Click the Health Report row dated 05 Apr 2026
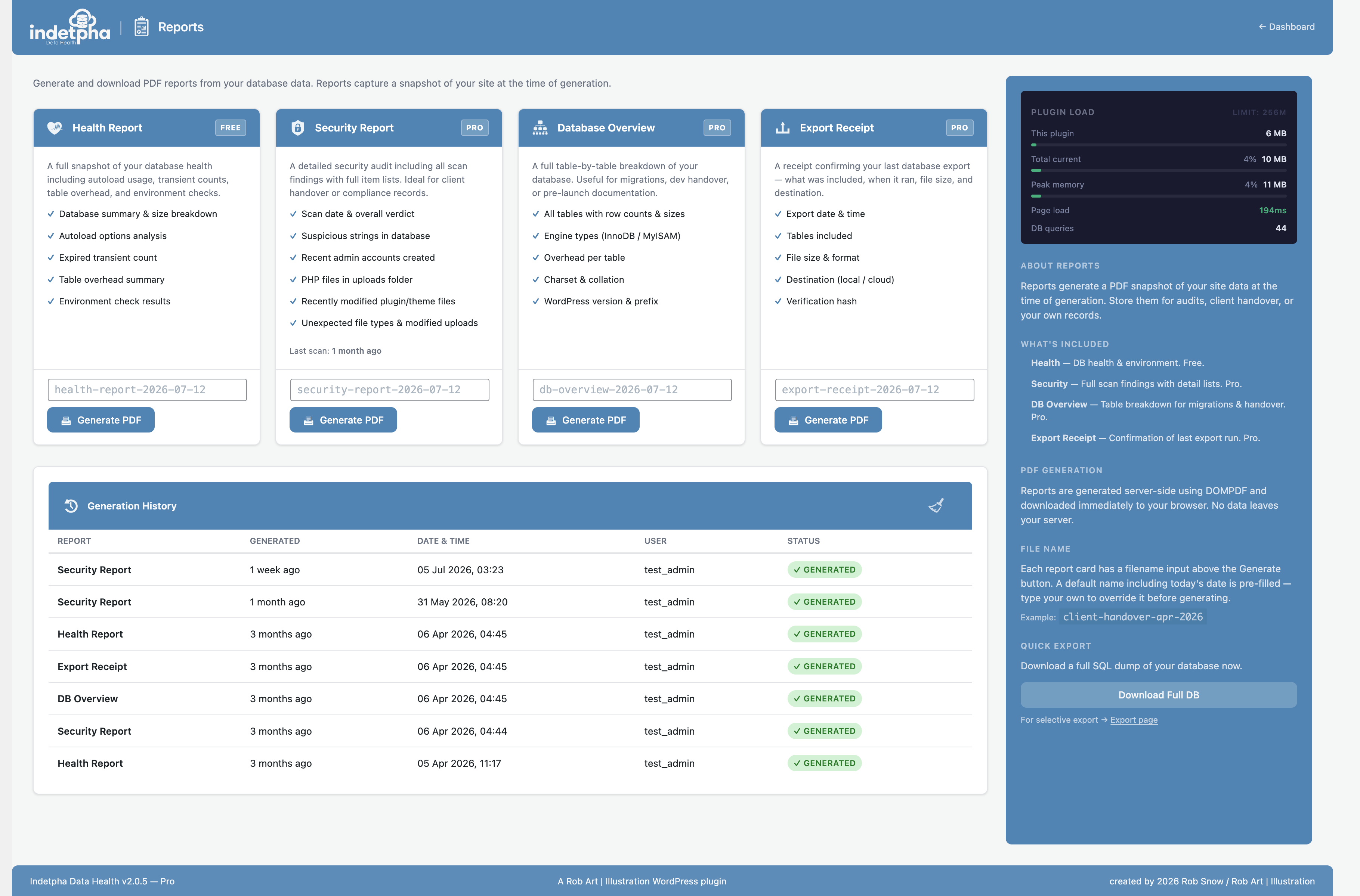Viewport: 1360px width, 896px height. click(510, 763)
